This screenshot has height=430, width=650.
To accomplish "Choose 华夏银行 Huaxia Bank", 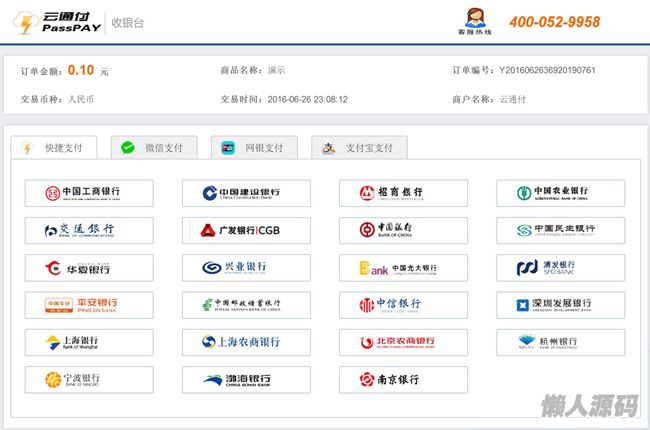I will coord(89,268).
